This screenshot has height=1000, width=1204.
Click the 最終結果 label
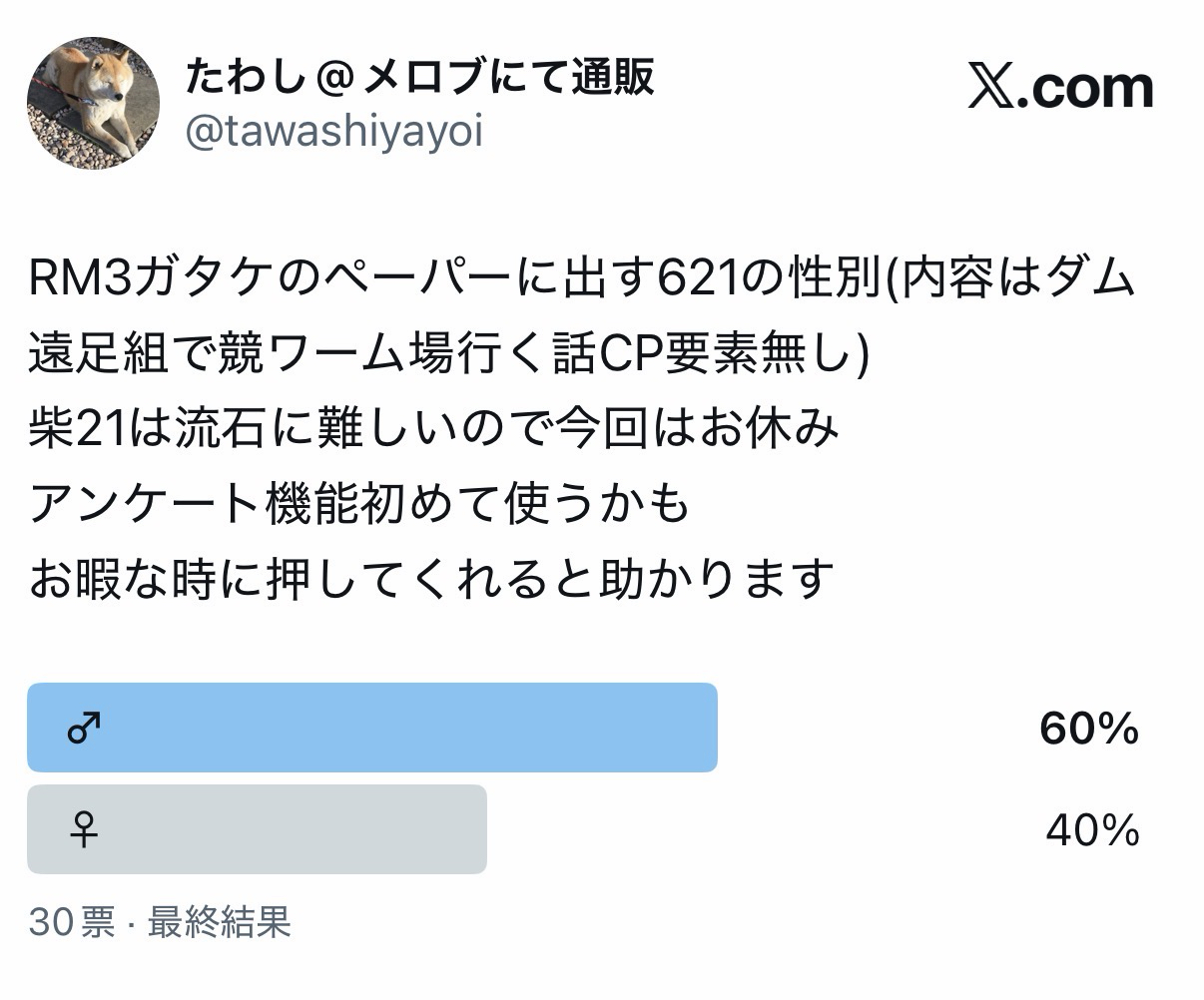[220, 922]
